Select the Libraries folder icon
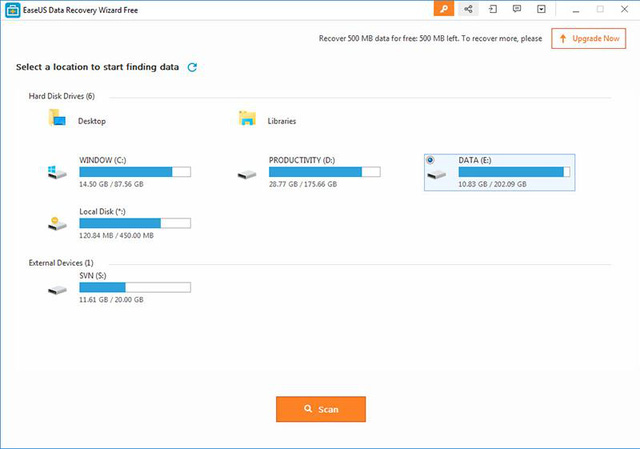The width and height of the screenshot is (640, 449). point(247,118)
